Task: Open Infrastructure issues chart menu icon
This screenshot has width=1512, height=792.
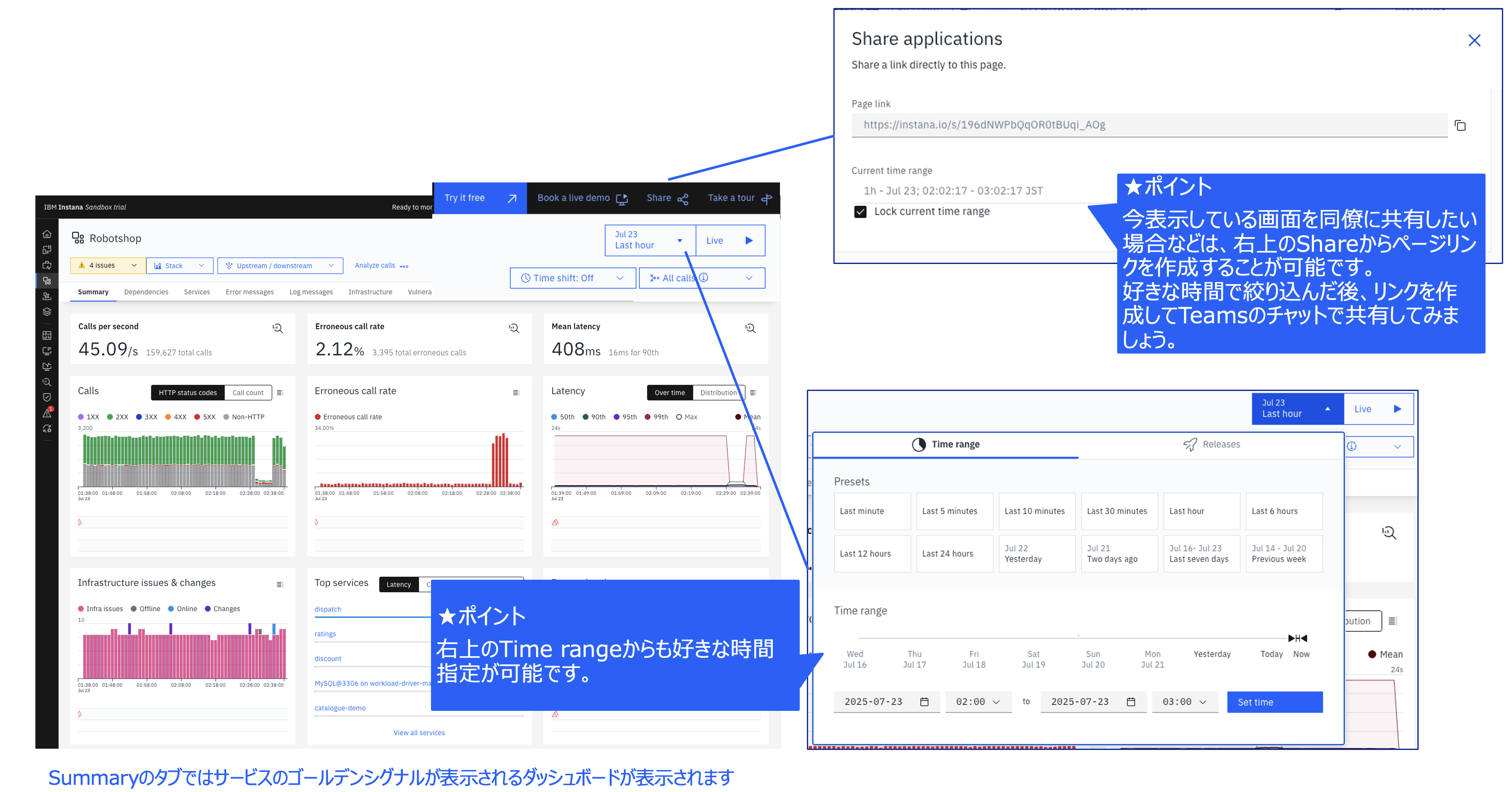Action: pyautogui.click(x=280, y=584)
